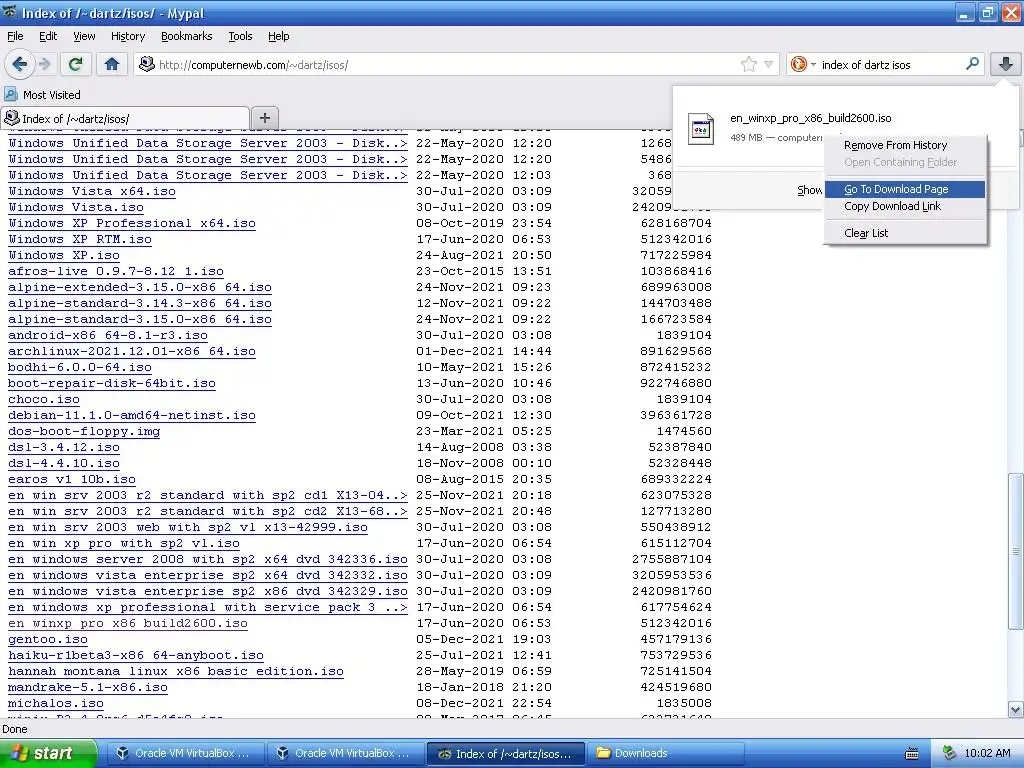Image resolution: width=1024 pixels, height=768 pixels.
Task: Open en_winxp_pro_x86_build2600.iso link
Action: click(x=127, y=623)
